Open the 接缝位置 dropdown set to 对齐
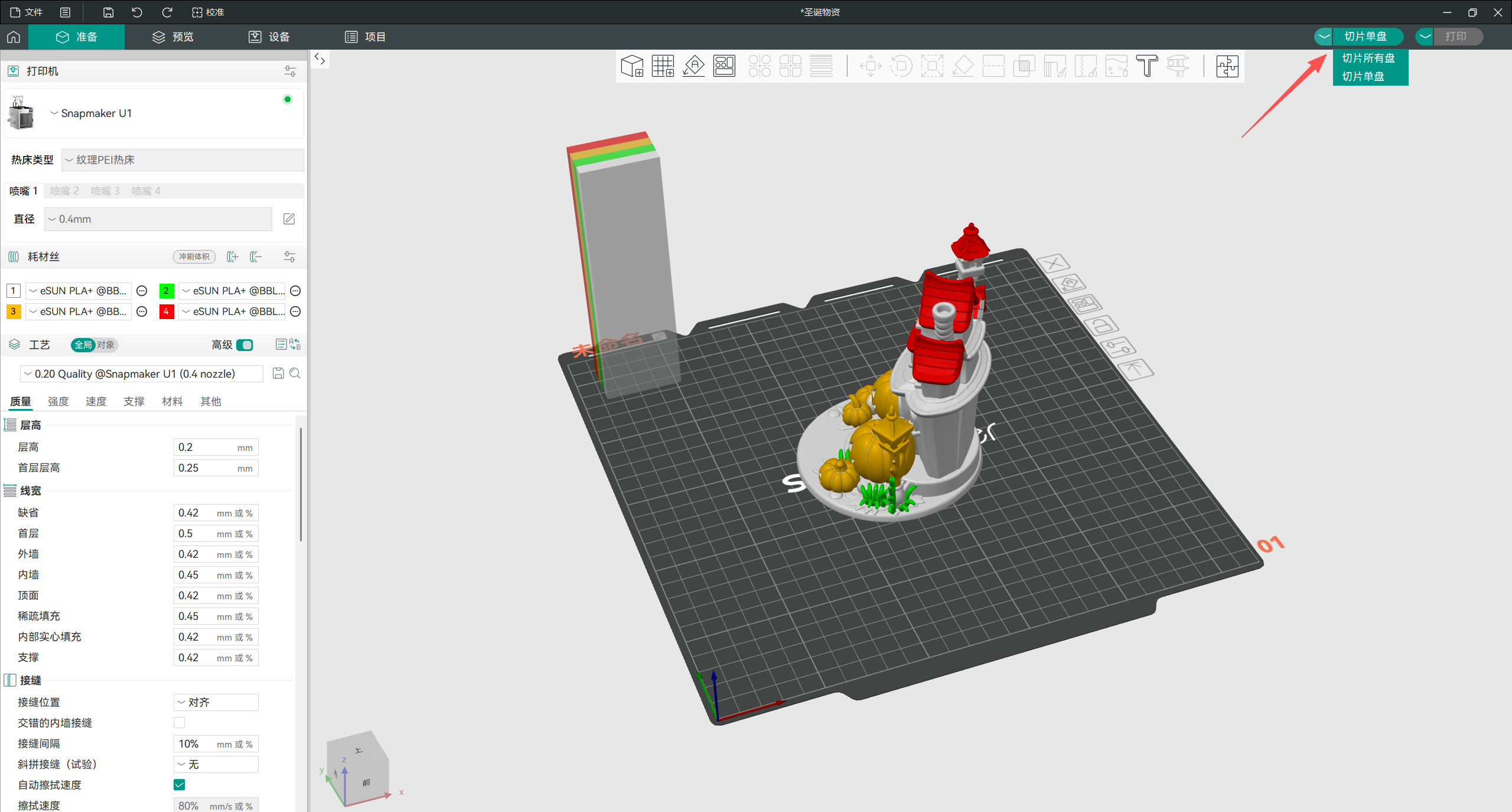1512x812 pixels. (x=216, y=702)
